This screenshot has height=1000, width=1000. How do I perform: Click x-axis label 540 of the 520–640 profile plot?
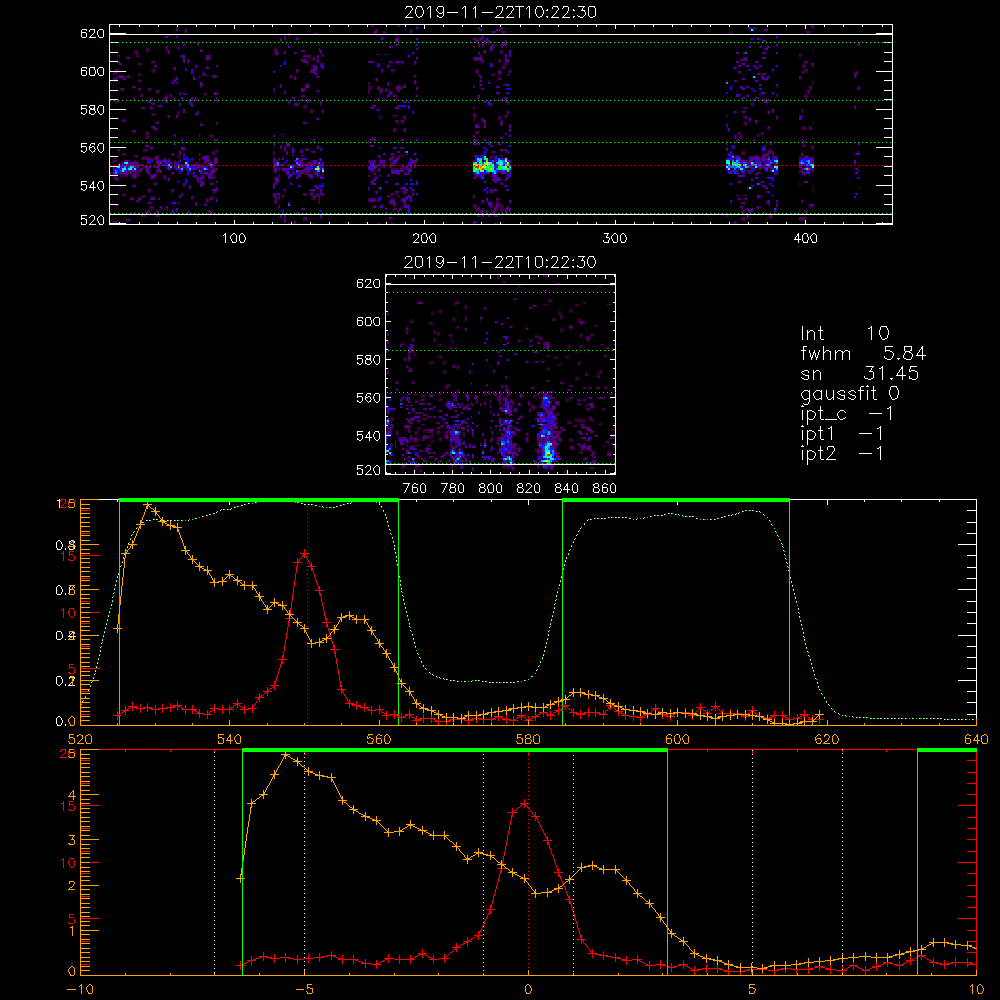[230, 740]
